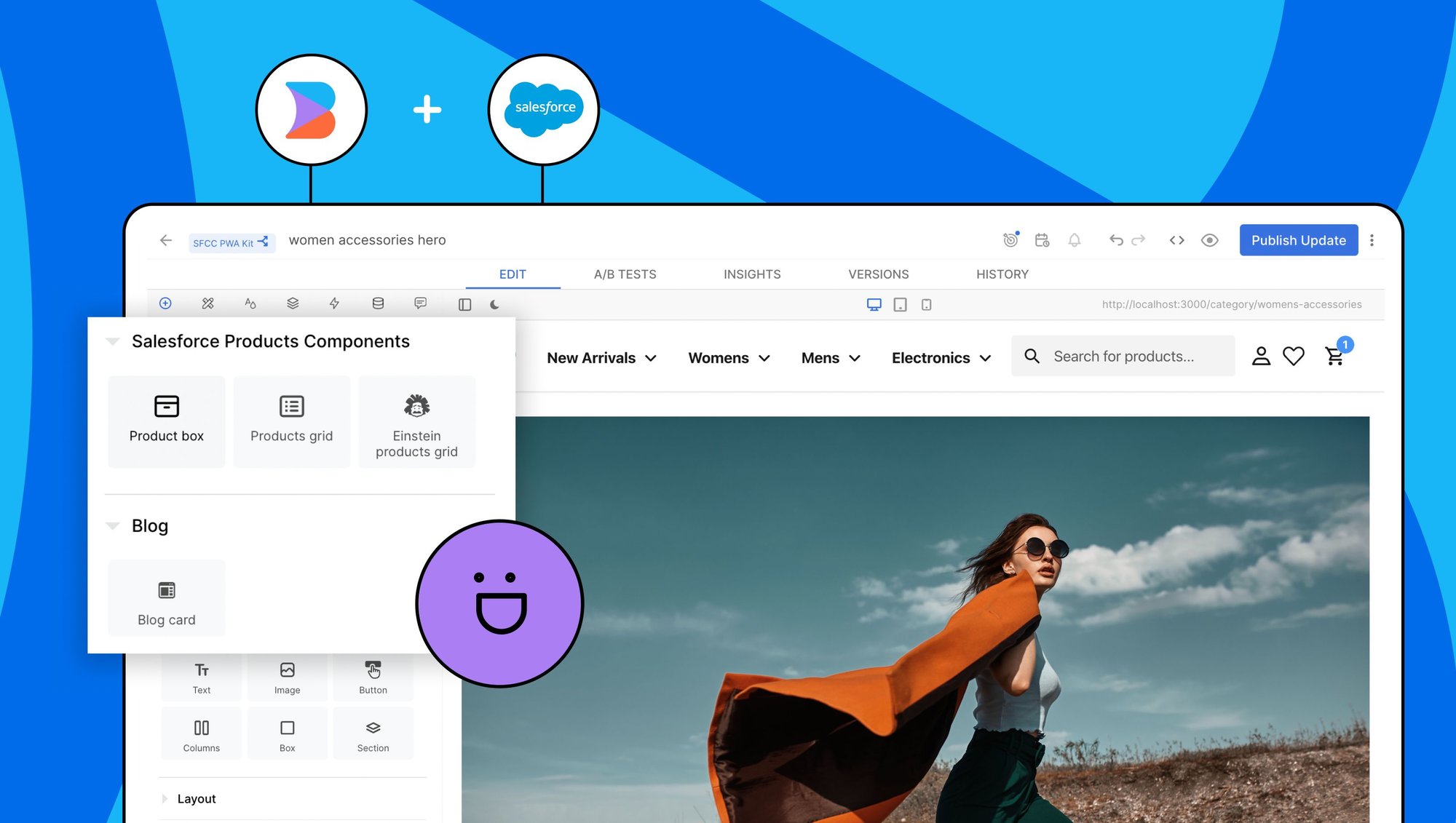The image size is (1456, 823).
Task: Click the localhost preview URL field
Action: tap(1232, 304)
